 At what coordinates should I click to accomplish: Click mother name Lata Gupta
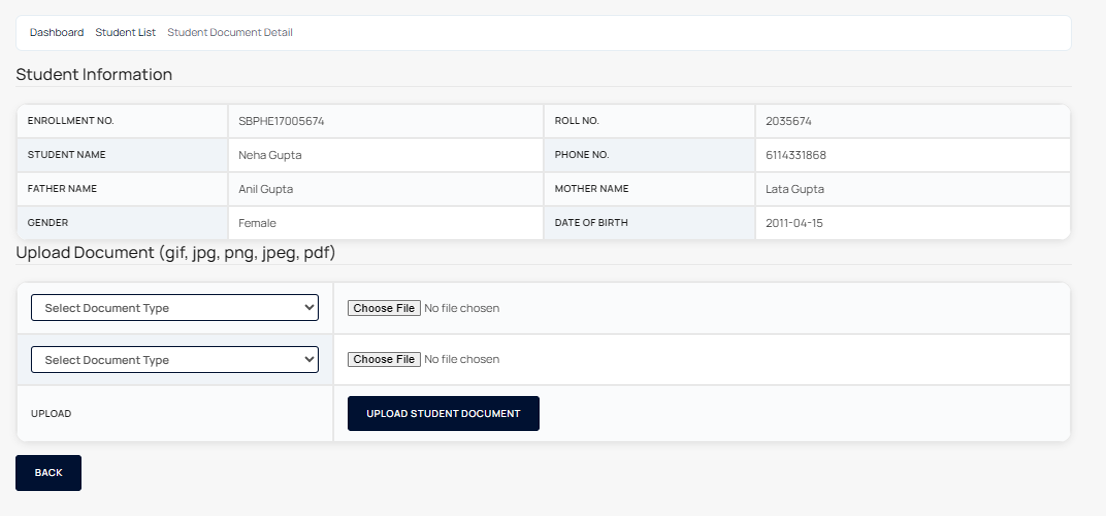click(x=795, y=189)
